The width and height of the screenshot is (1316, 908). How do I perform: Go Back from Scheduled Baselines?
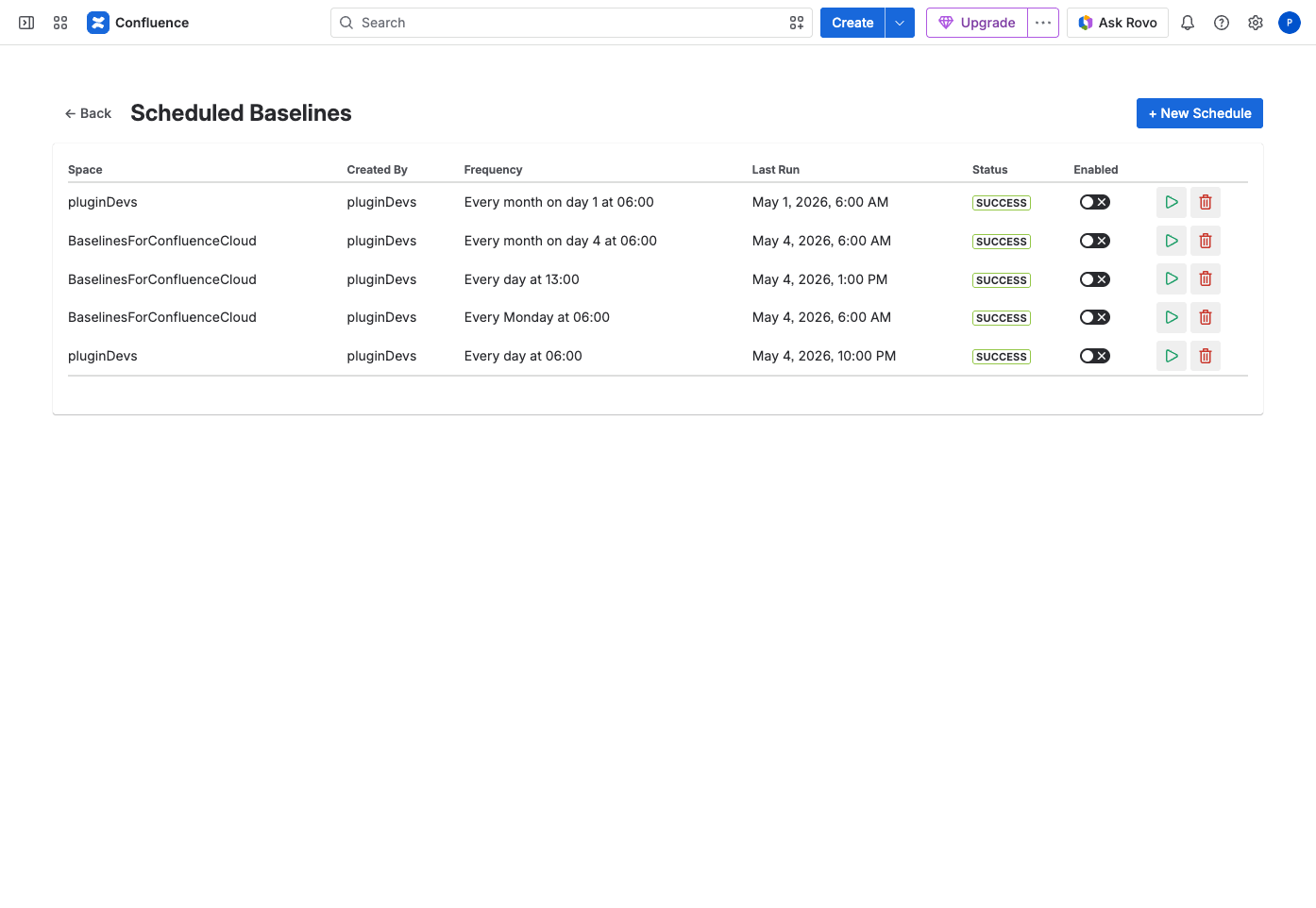tap(88, 113)
